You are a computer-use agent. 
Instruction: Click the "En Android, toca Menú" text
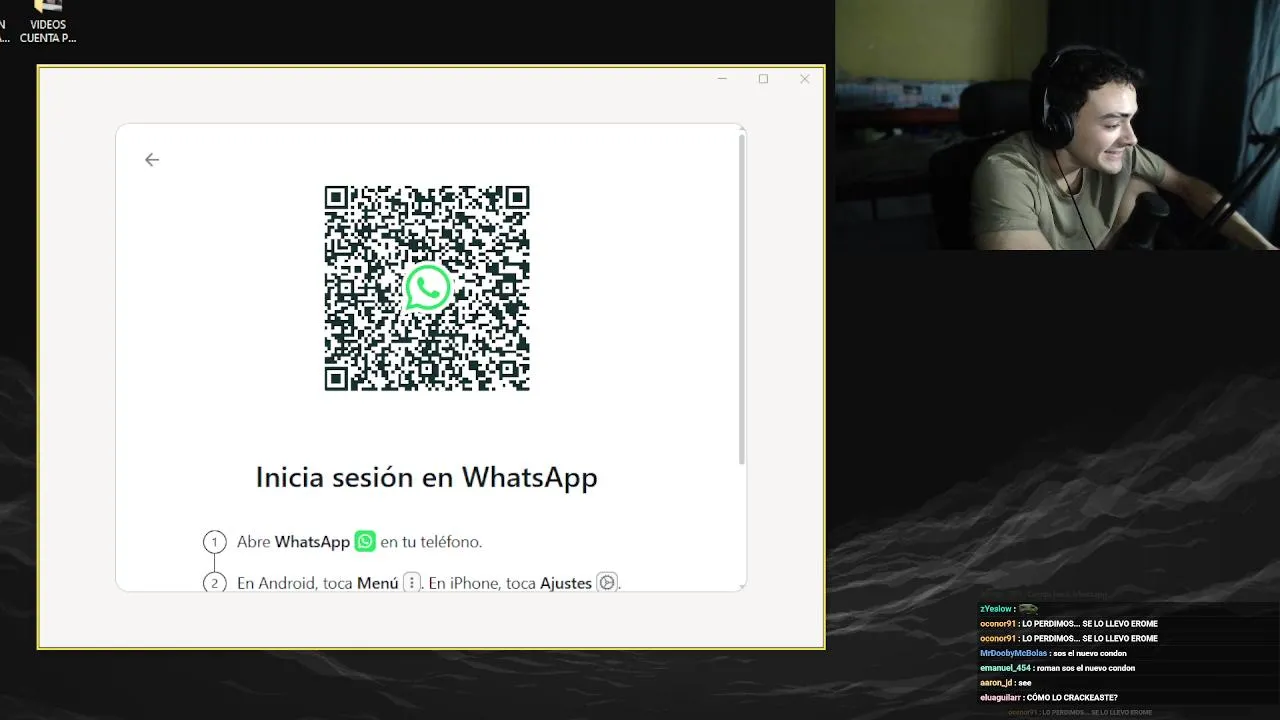point(317,583)
